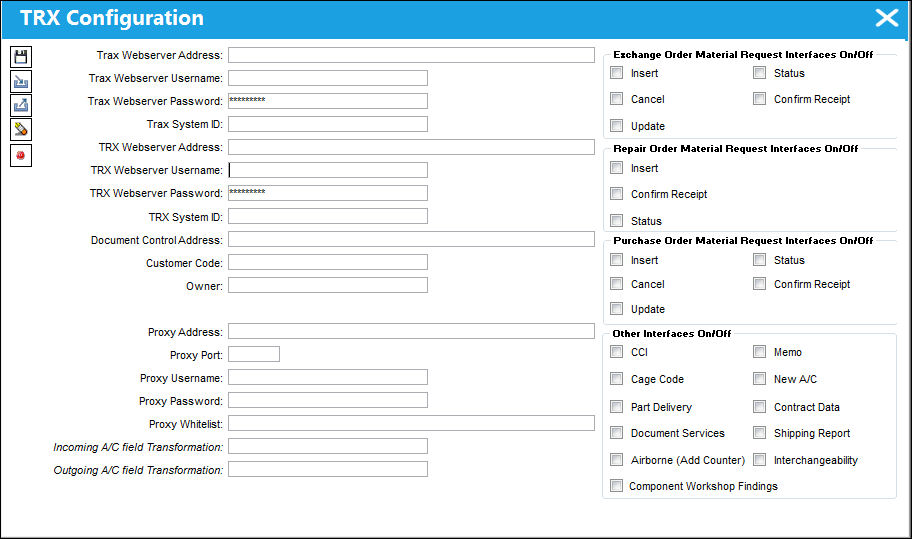
Task: Enable Status under Repair Order interfaces
Action: [x=617, y=221]
